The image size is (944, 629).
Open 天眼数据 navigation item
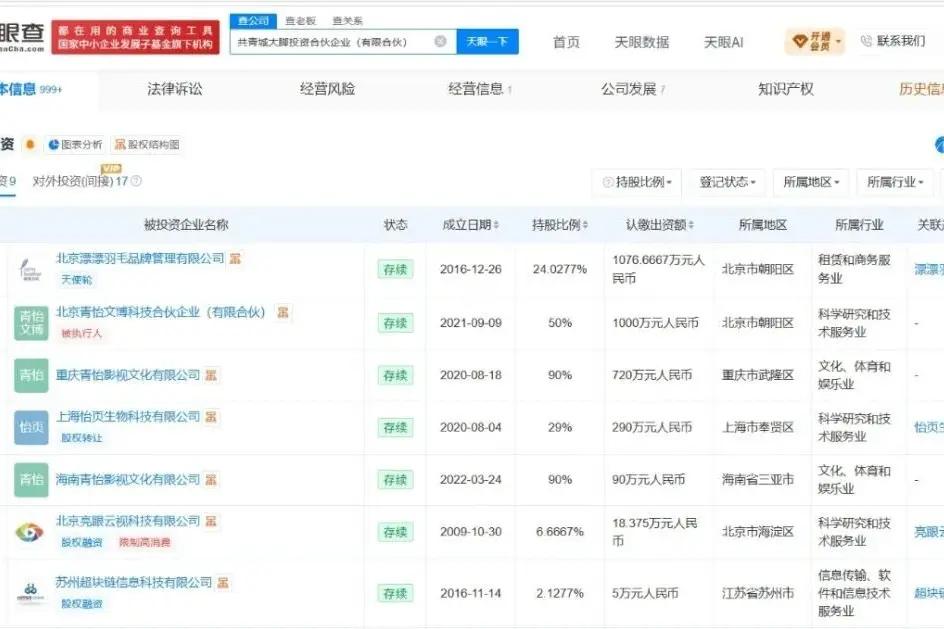642,42
